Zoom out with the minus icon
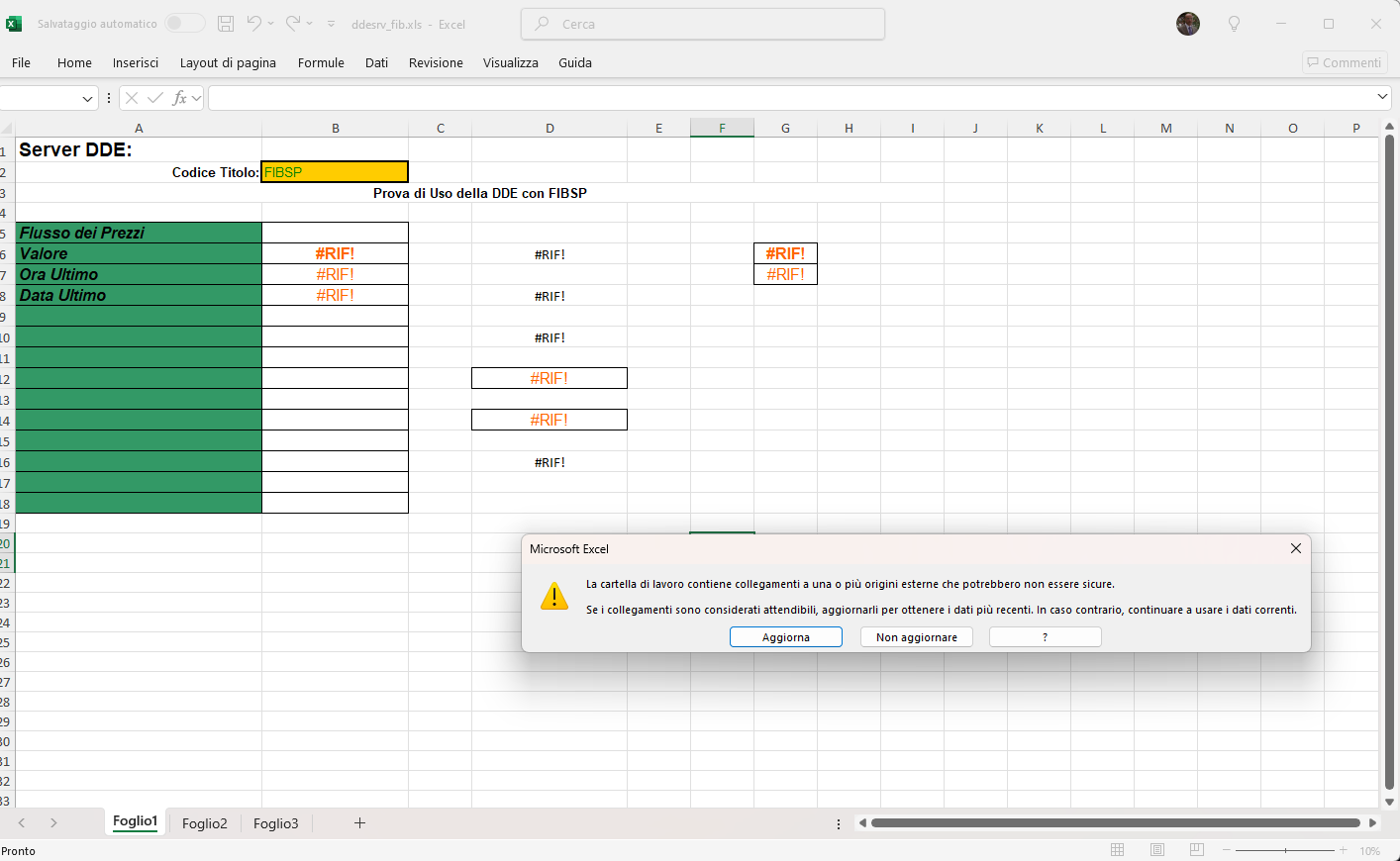Viewport: 1400px width, 861px height. click(1226, 851)
